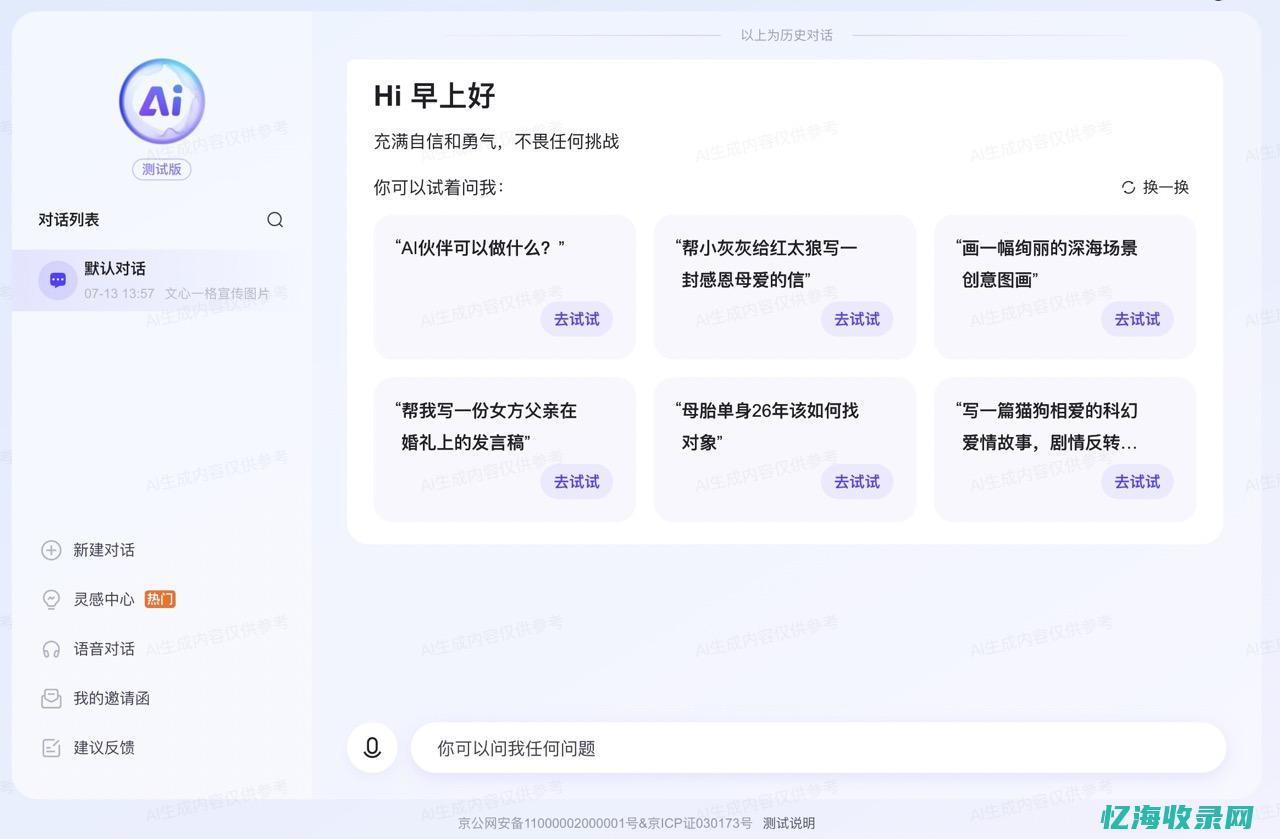
Task: Click the microphone voice input button
Action: [372, 748]
